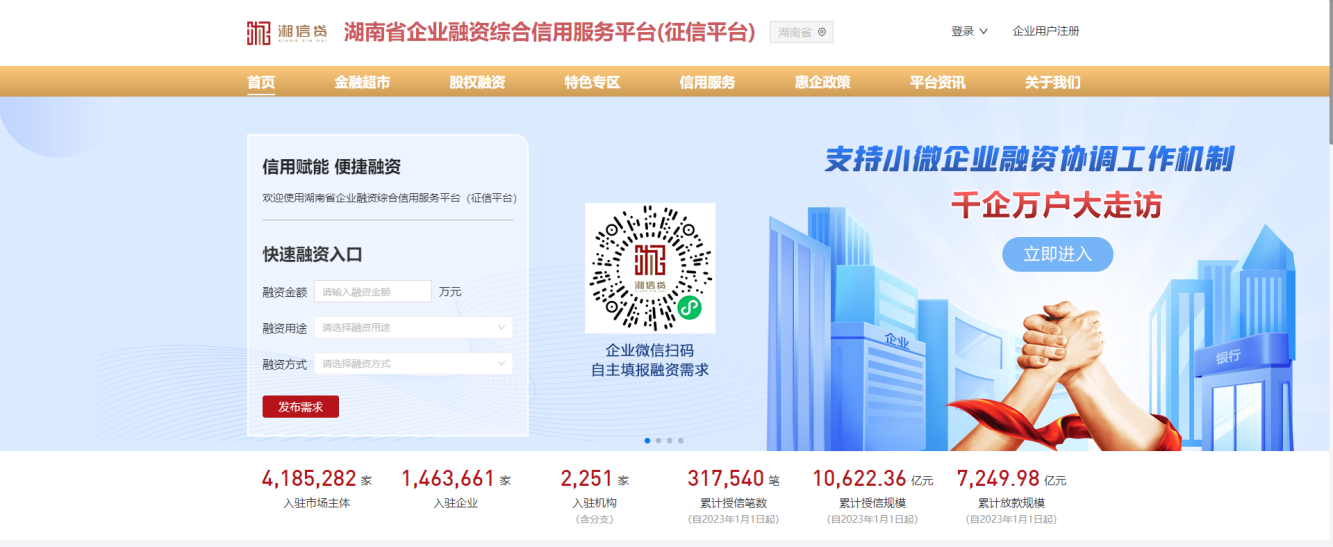Click the 企业用户注册 link
The image size is (1333, 547).
(x=1045, y=31)
